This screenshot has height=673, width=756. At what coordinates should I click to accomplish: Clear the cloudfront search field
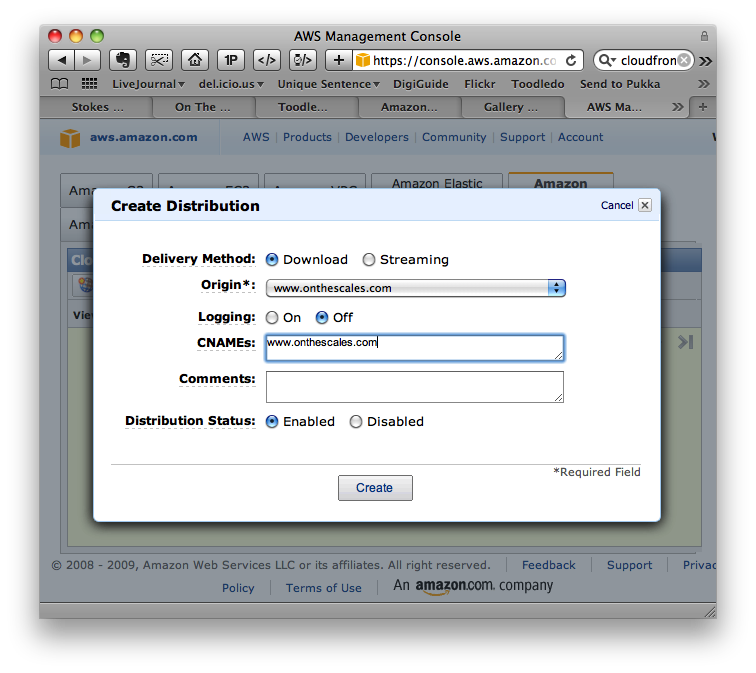pyautogui.click(x=684, y=61)
